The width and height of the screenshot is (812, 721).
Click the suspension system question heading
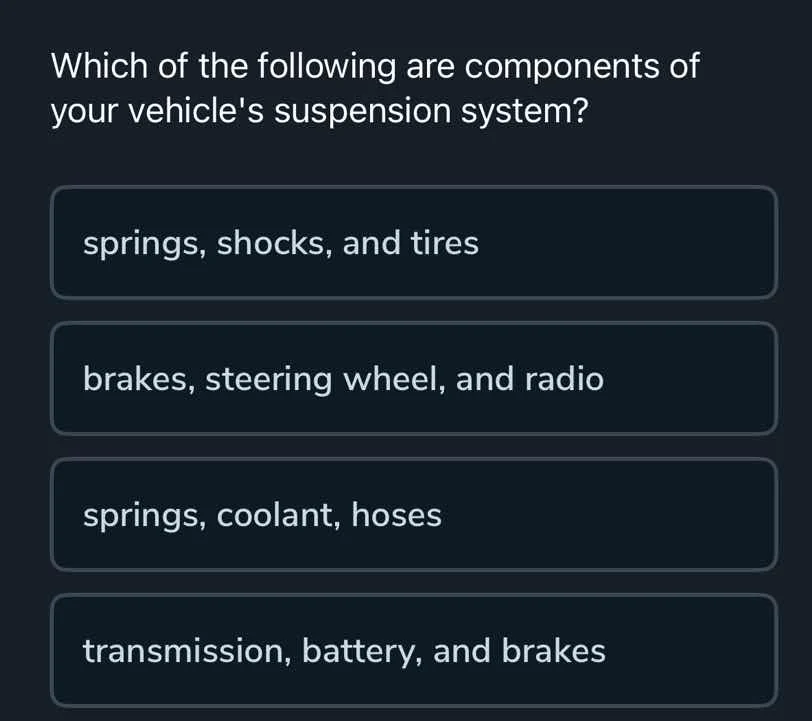375,88
